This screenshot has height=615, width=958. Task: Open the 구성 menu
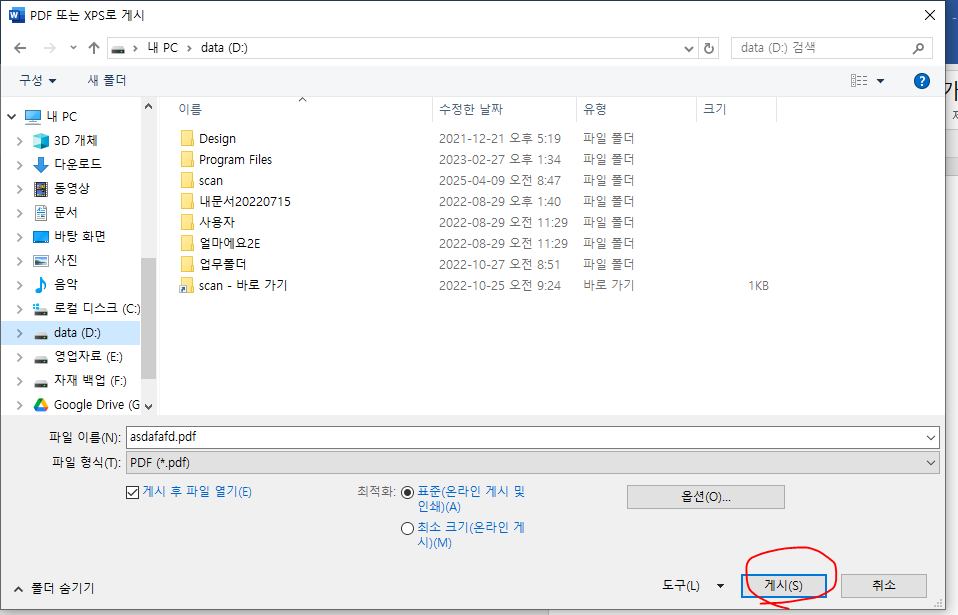(37, 80)
